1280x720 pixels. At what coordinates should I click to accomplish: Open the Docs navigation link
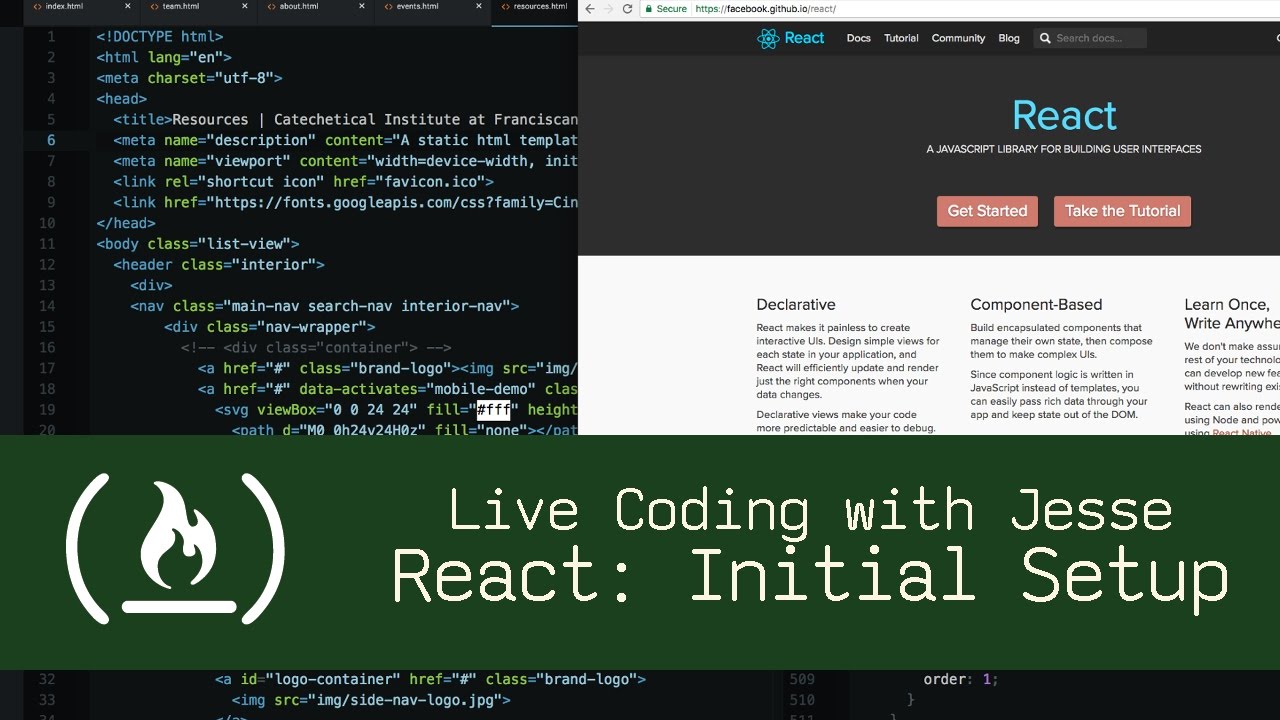tap(858, 39)
